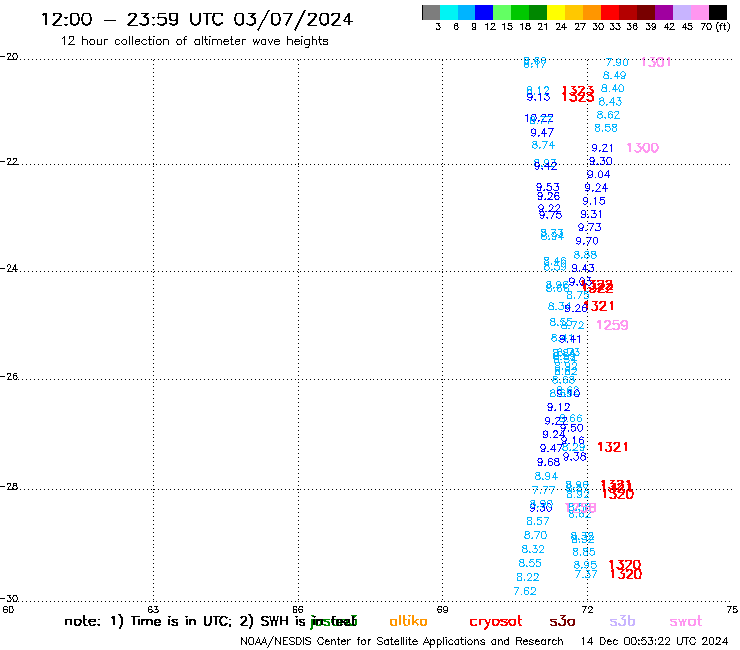Click the wave height value '7.77'
Screen dimensions: 740x650
click(543, 490)
